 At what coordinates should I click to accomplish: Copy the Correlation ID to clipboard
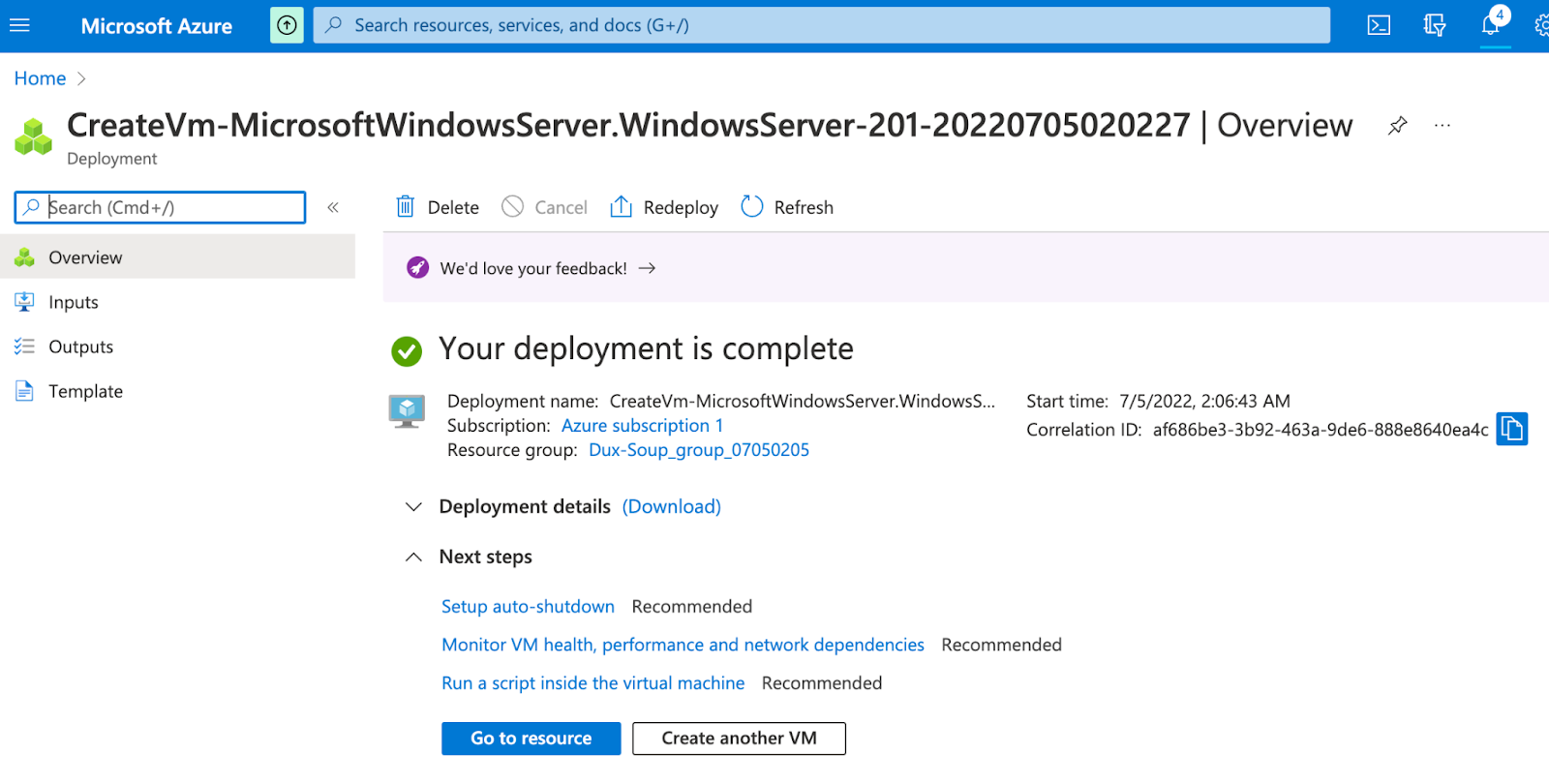1512,429
